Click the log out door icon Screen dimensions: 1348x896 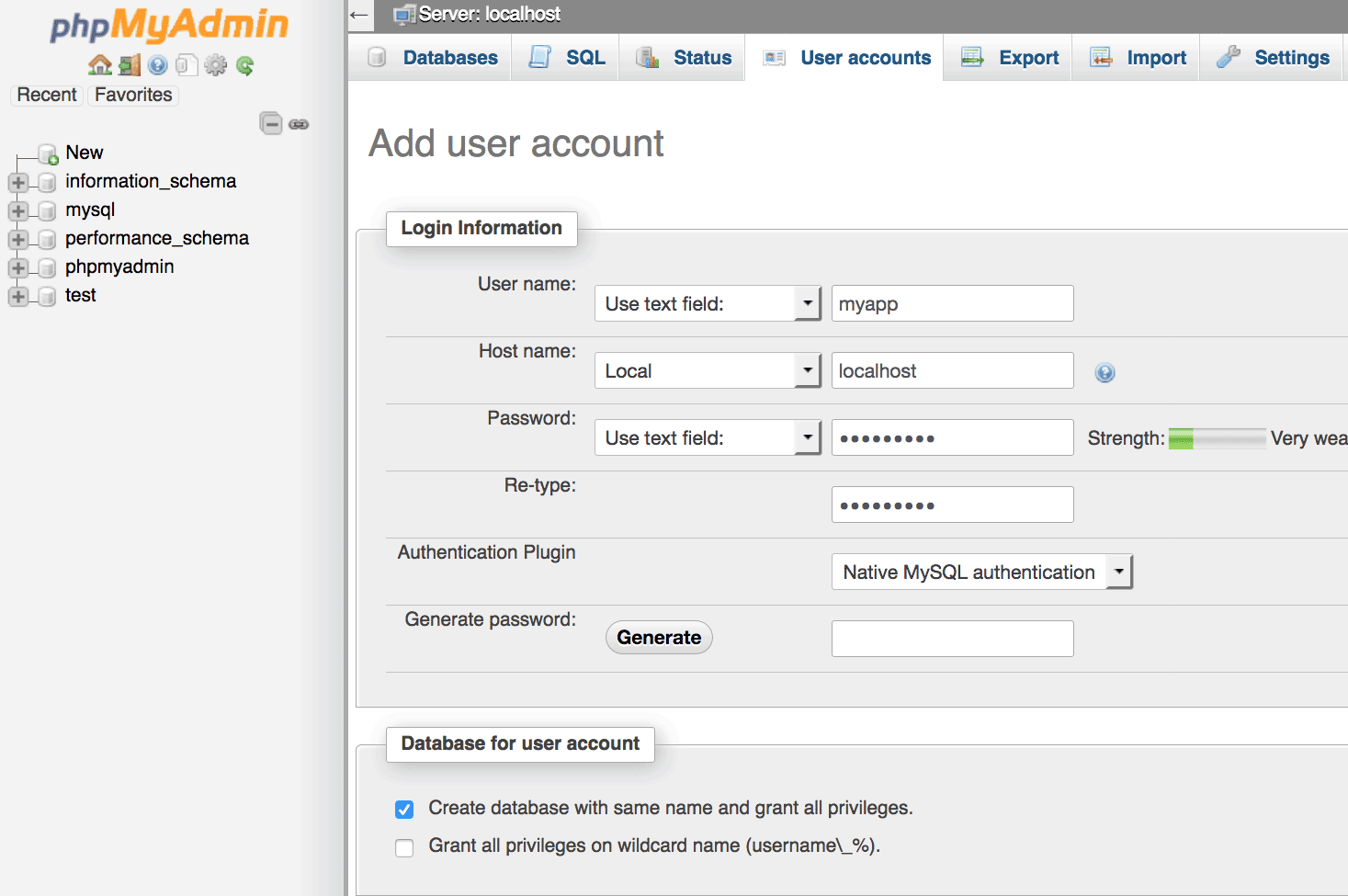130,65
